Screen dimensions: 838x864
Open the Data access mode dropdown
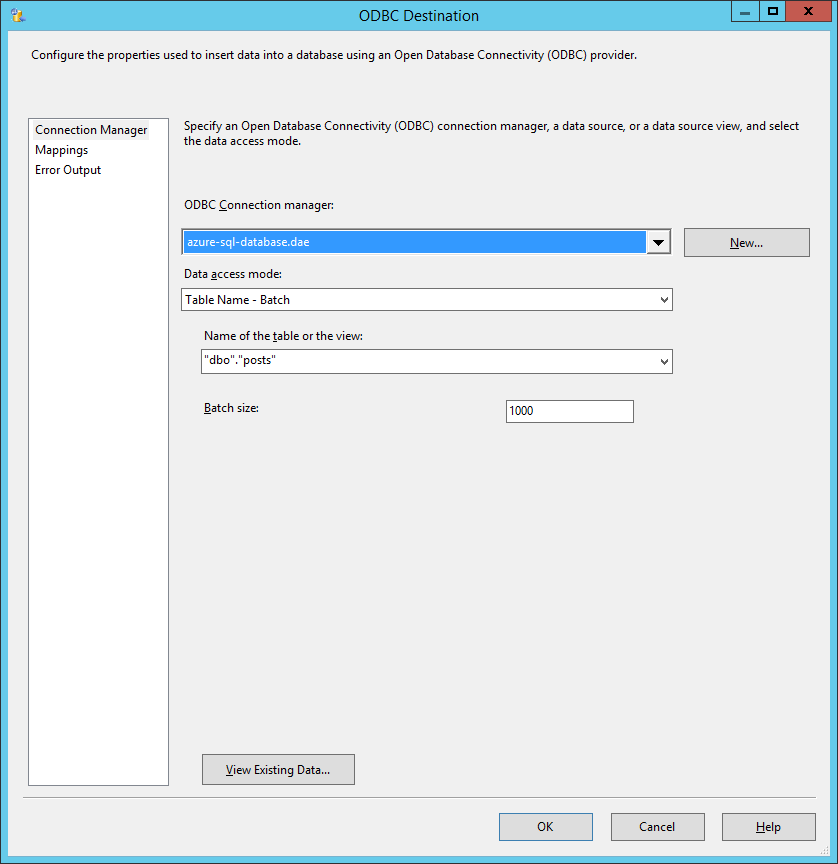click(660, 299)
